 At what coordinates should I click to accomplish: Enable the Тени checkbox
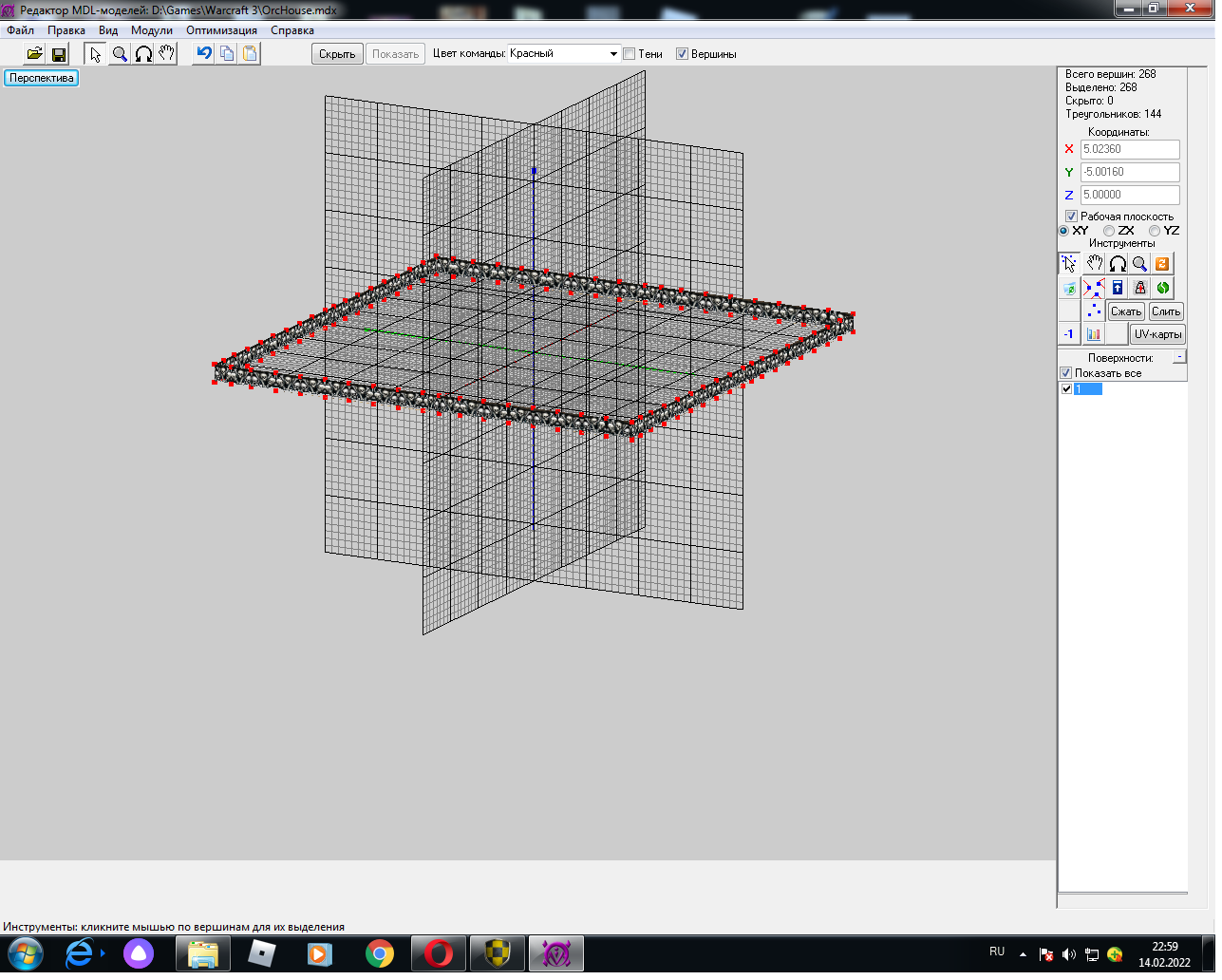pos(629,54)
